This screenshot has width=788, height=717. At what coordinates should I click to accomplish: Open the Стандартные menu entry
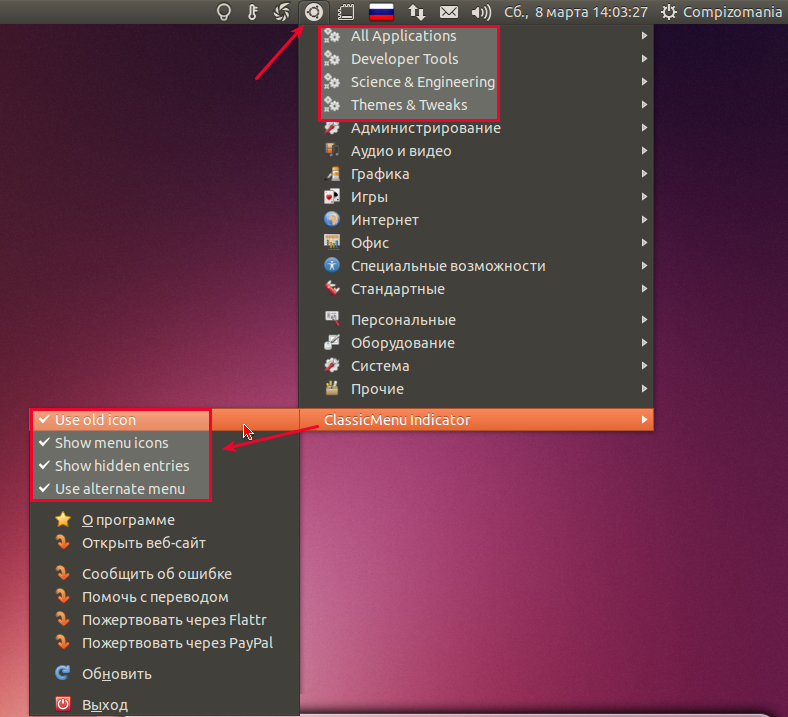click(476, 289)
